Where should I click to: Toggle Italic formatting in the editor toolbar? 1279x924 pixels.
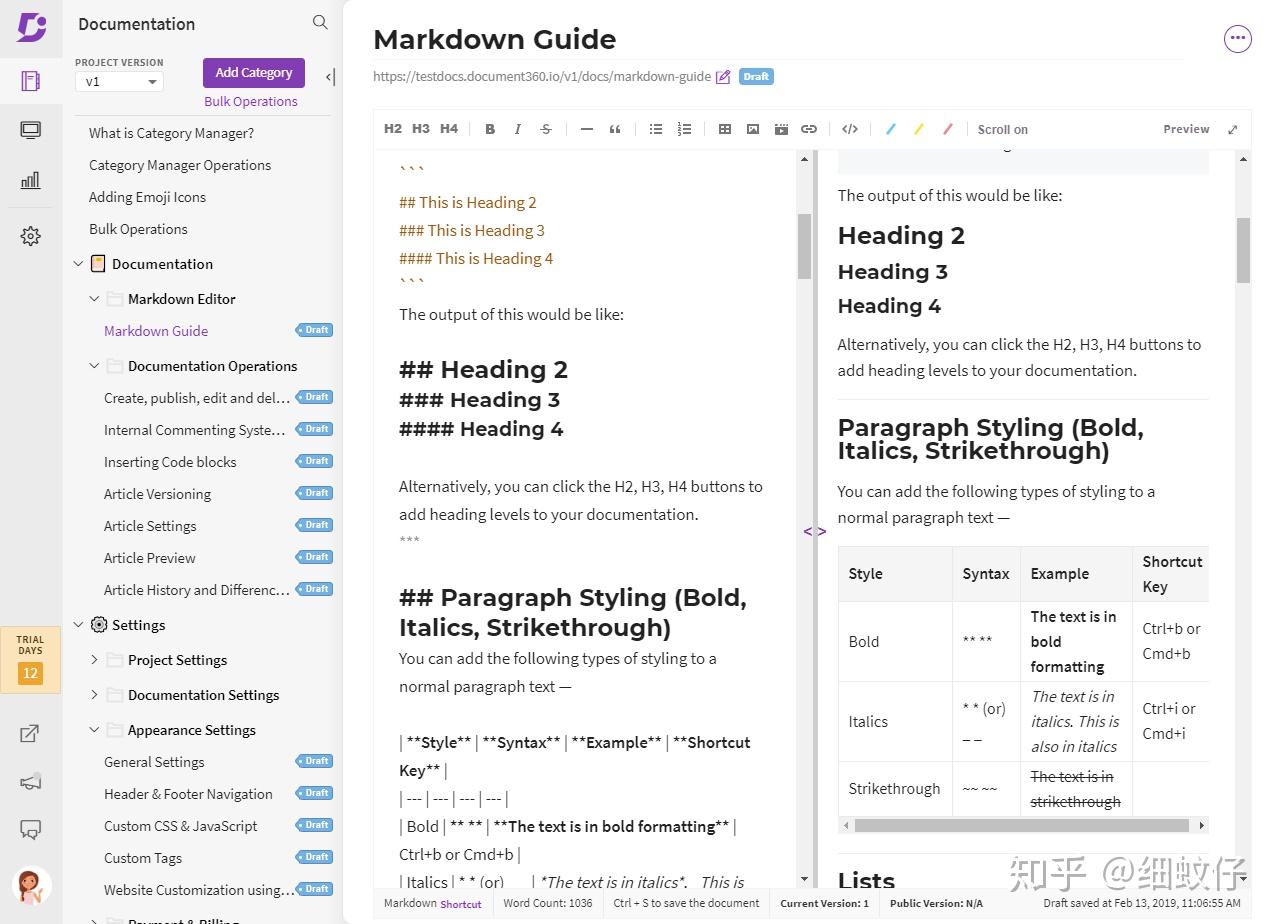point(517,128)
